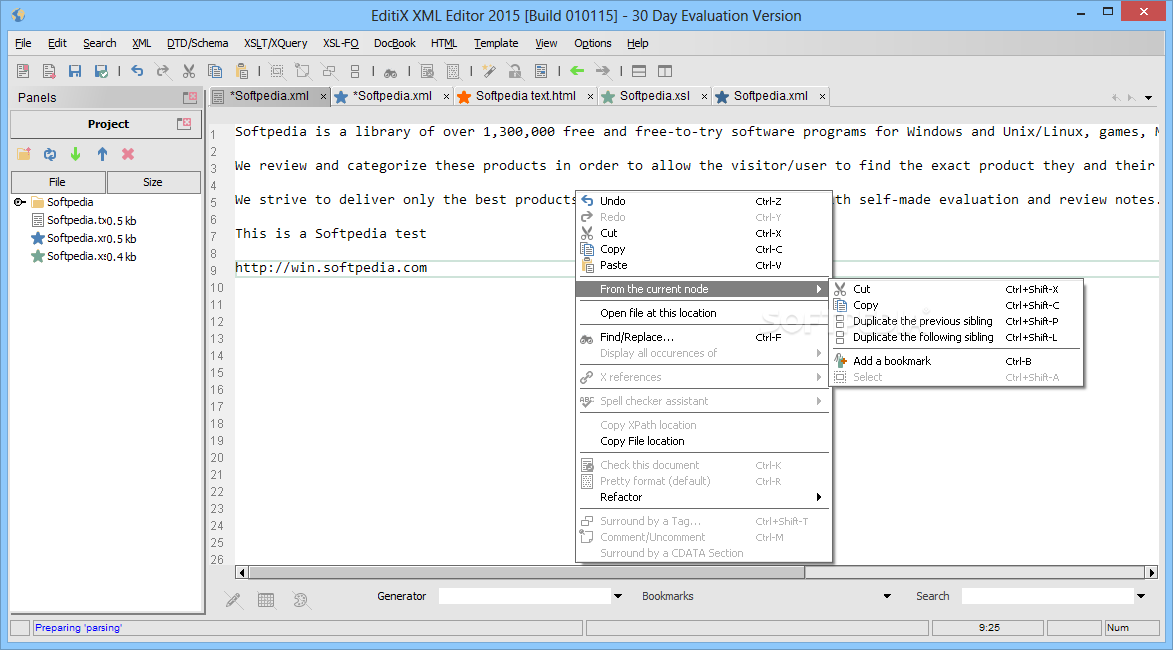Close the Project panel with its corner icon
This screenshot has height=650, width=1173.
pos(184,123)
